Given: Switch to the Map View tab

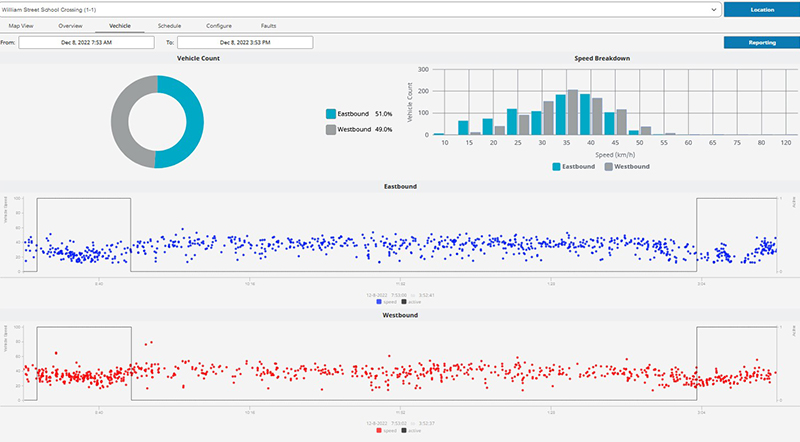Looking at the screenshot, I should pyautogui.click(x=21, y=24).
